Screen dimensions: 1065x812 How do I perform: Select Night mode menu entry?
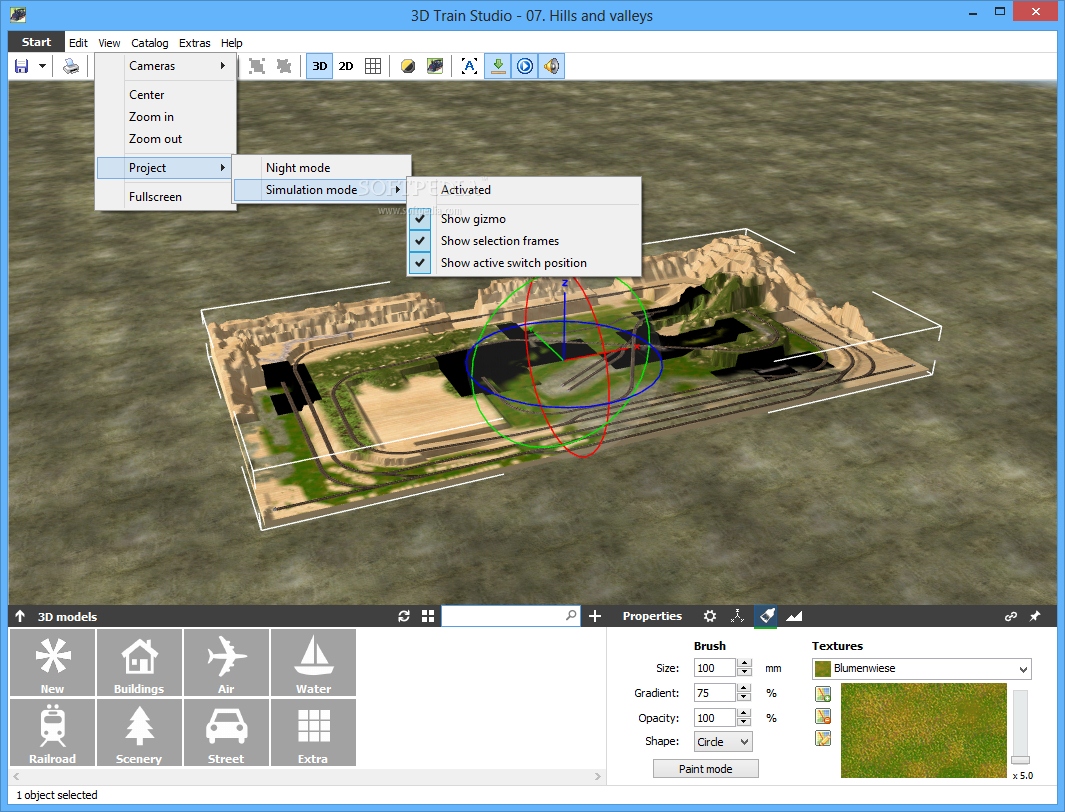(322, 168)
